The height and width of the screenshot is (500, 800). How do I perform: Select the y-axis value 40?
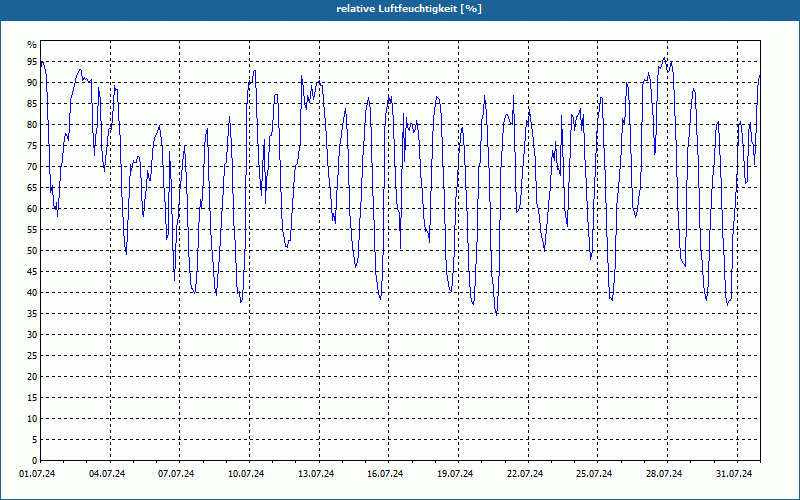[32, 293]
